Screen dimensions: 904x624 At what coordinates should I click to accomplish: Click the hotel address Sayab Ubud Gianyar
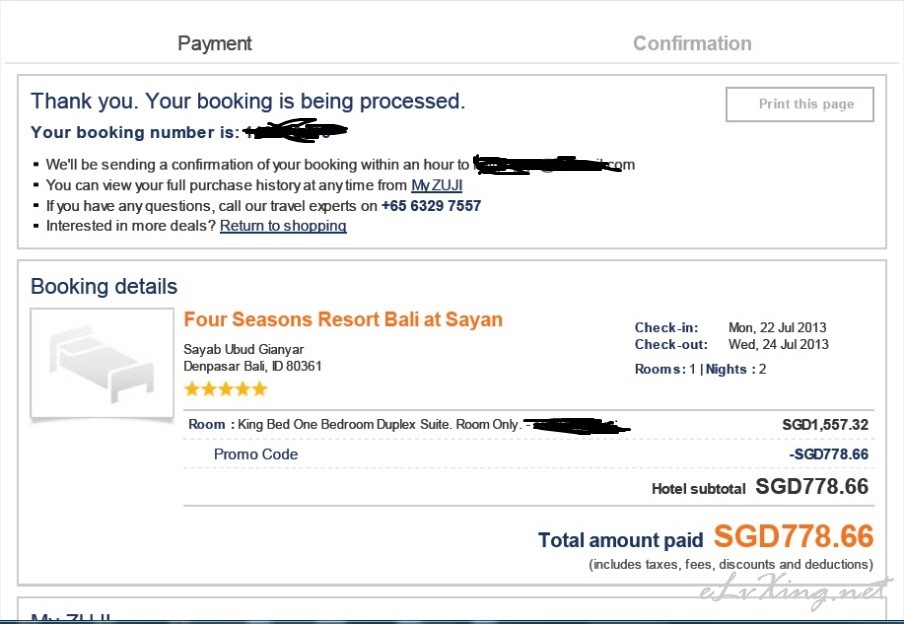click(x=243, y=349)
